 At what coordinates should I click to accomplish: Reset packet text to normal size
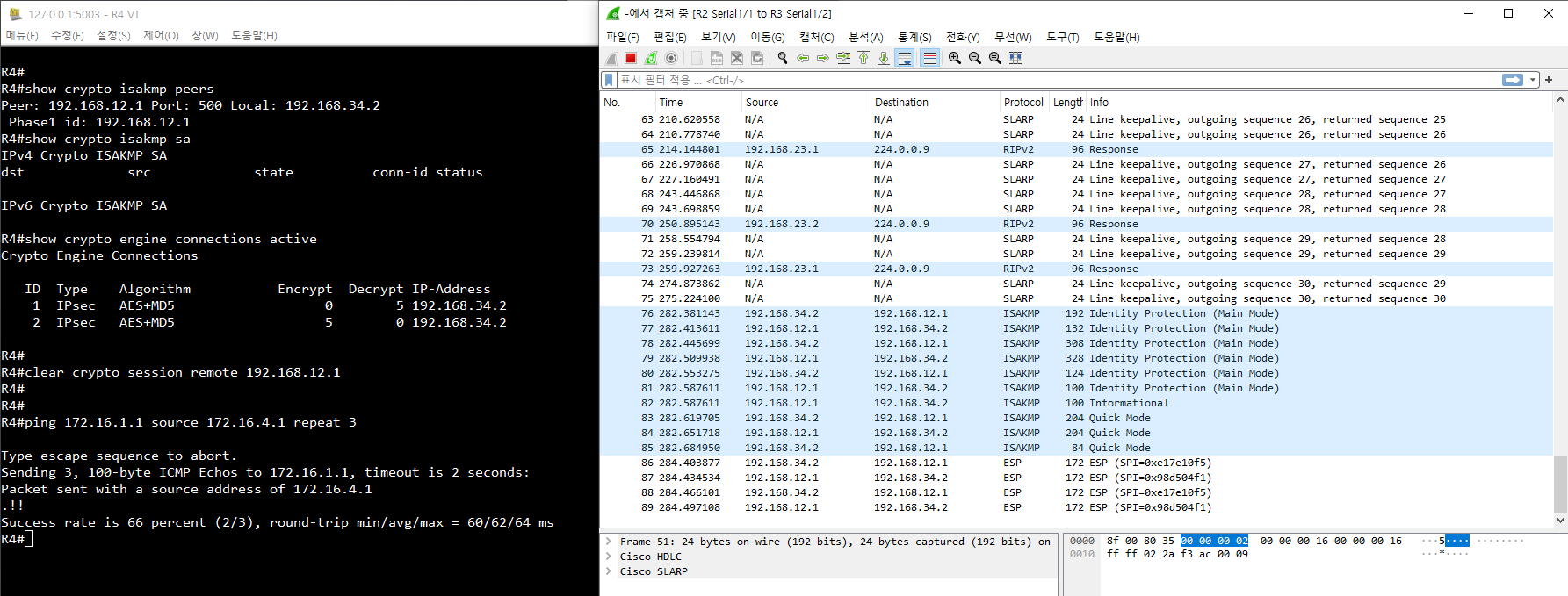pyautogui.click(x=995, y=58)
